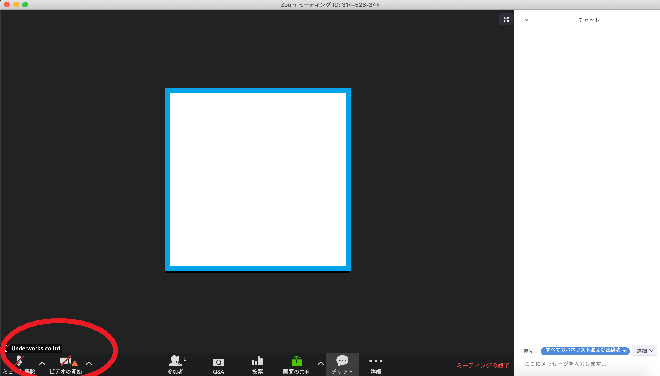The height and width of the screenshot is (376, 660).
Task: Click the red End Meeting text
Action: (x=483, y=365)
